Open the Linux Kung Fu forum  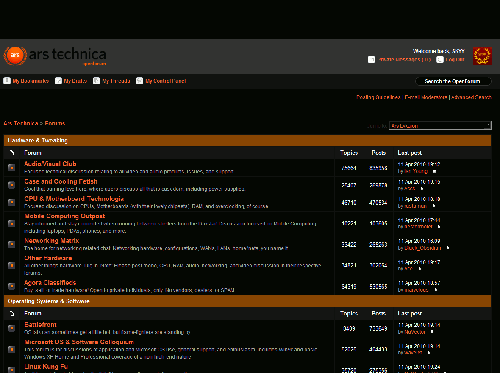(46, 366)
